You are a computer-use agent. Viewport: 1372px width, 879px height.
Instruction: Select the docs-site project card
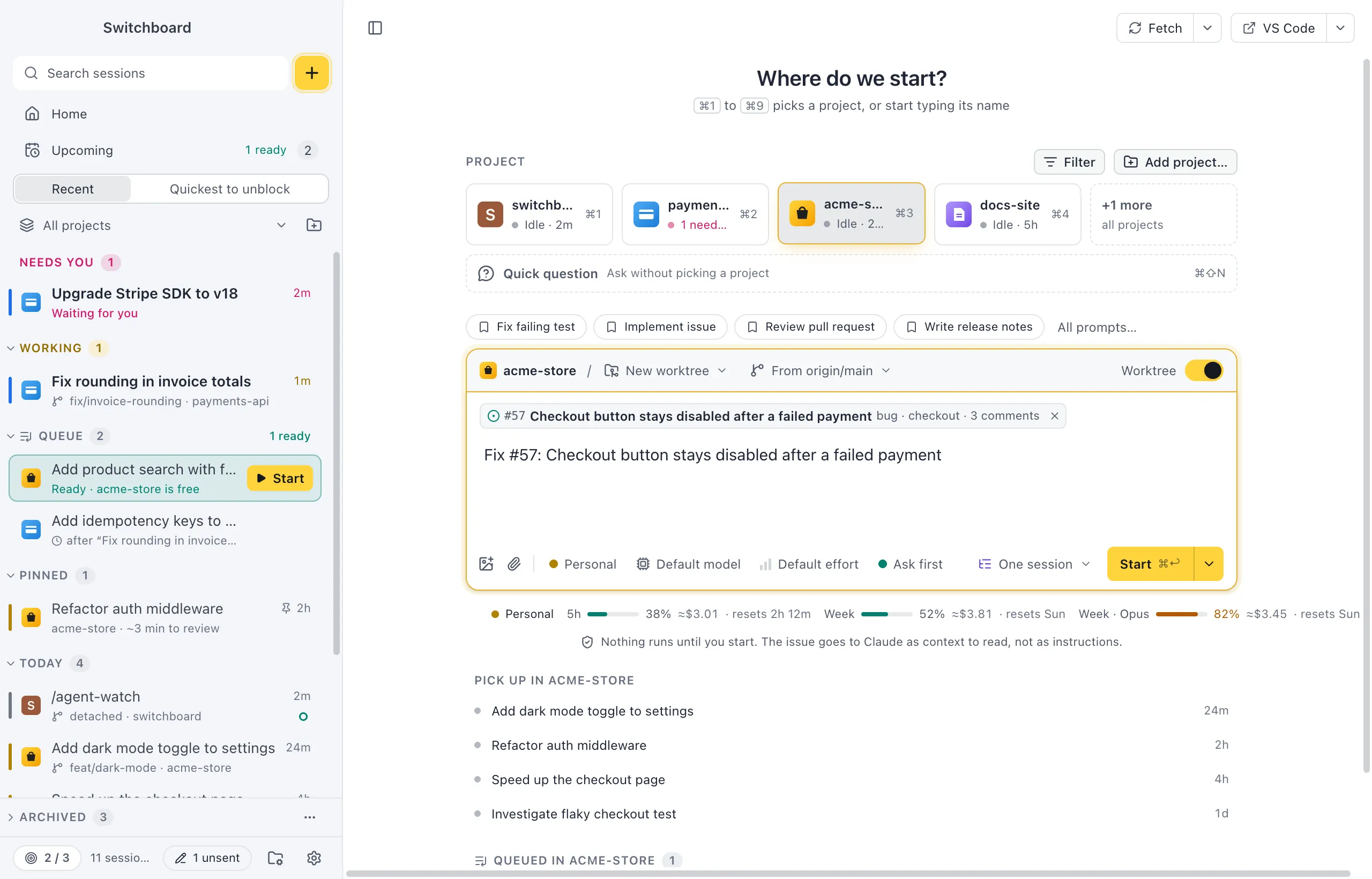(x=1008, y=214)
